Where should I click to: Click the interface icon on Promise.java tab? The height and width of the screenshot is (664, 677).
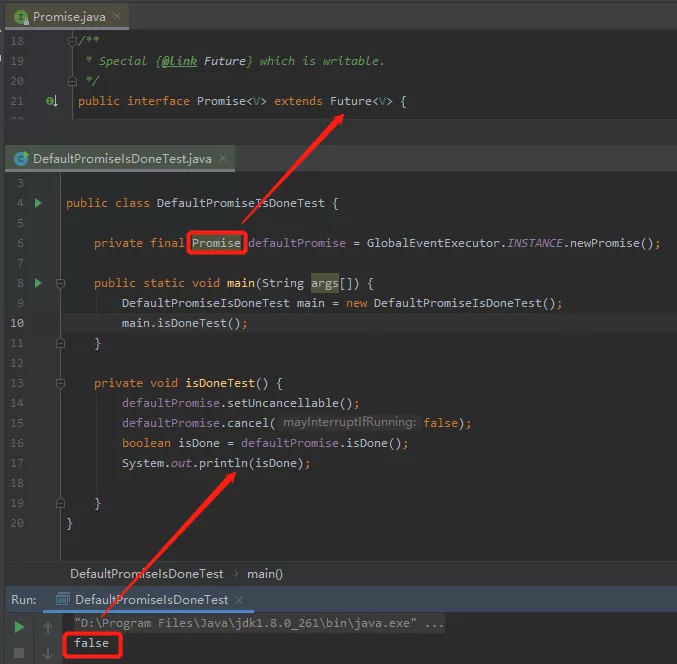(x=20, y=17)
